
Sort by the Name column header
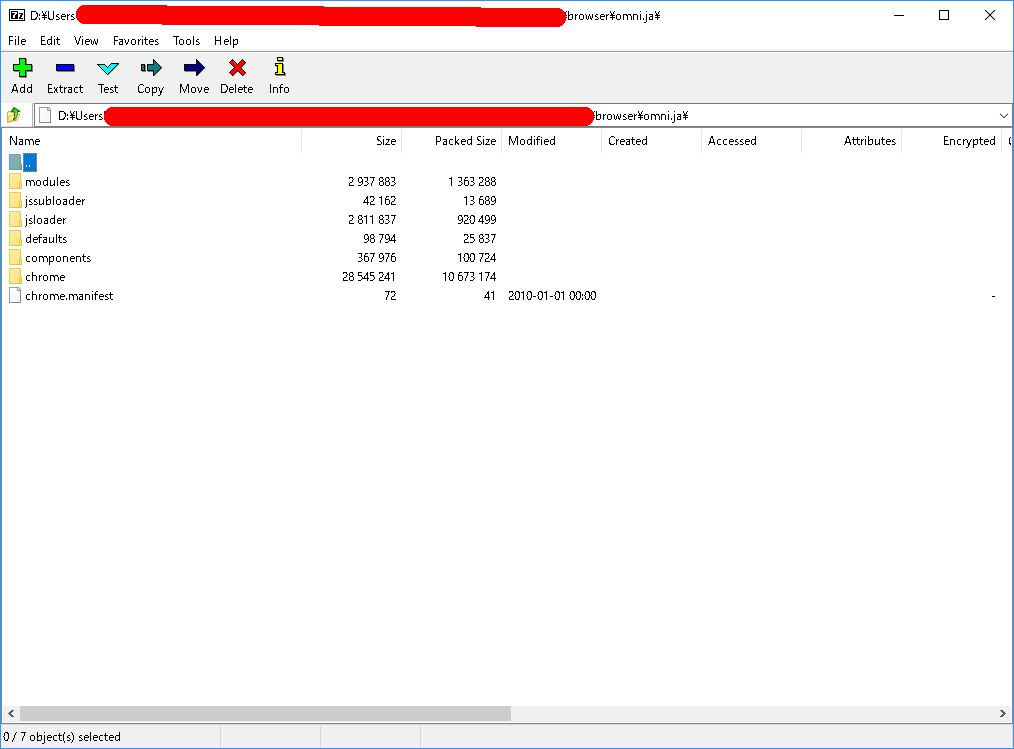(x=151, y=141)
